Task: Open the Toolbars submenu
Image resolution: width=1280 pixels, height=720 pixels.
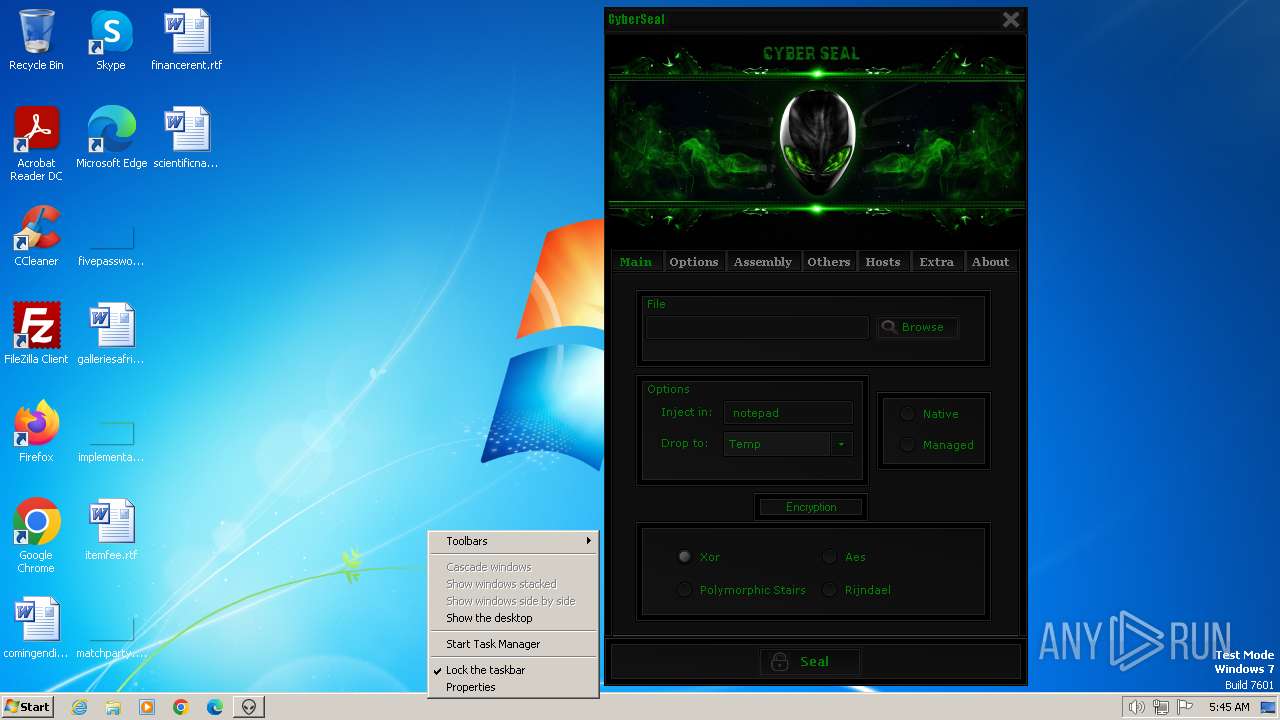Action: click(513, 541)
